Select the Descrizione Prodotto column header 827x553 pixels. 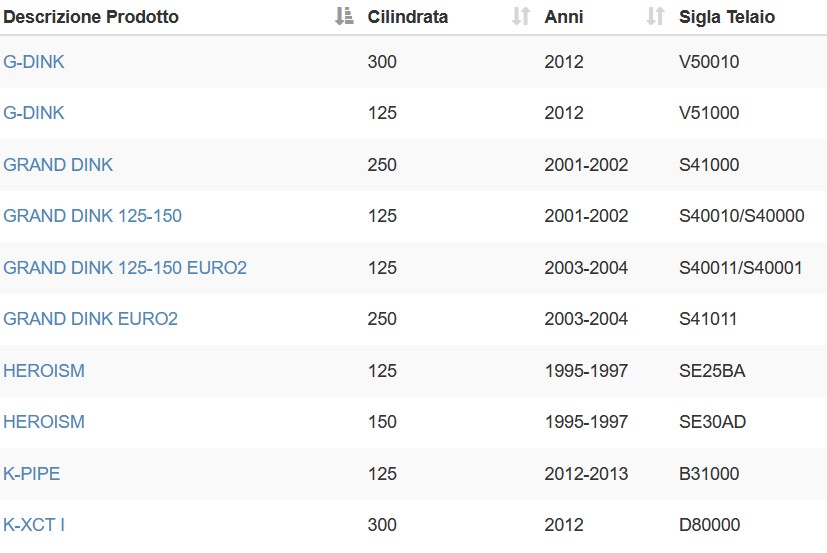pos(91,17)
